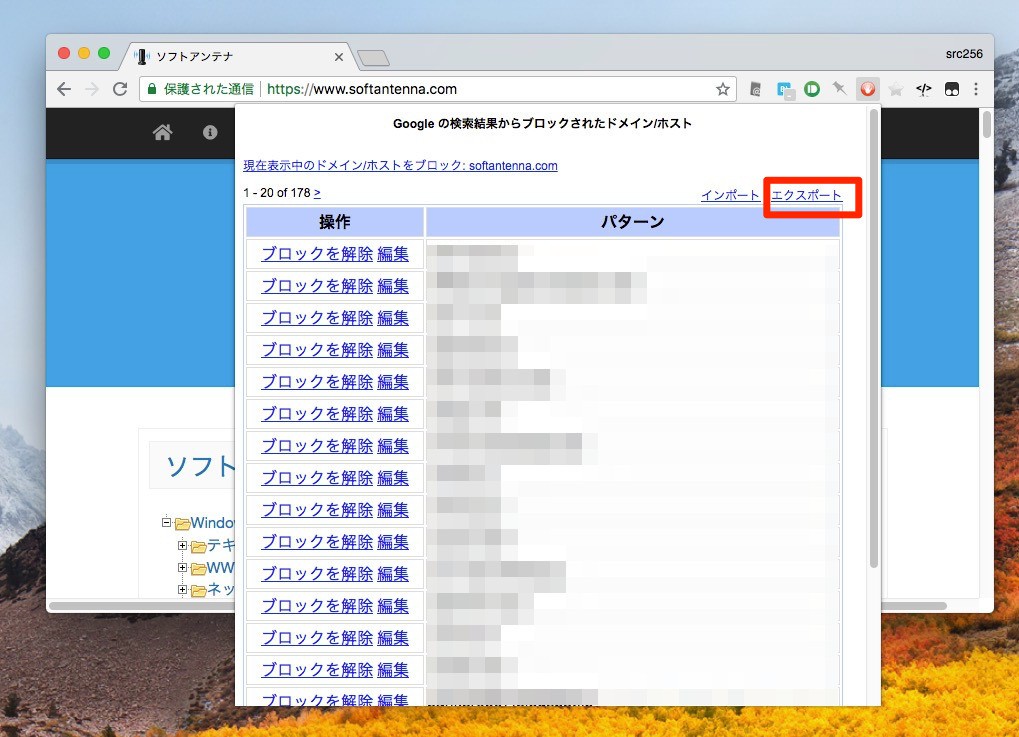
Task: Click the エクスポート link
Action: [806, 195]
